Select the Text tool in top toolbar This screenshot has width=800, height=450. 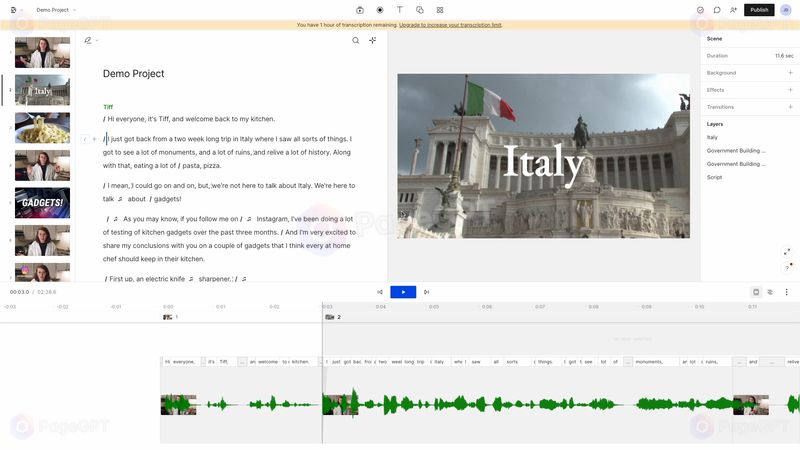(399, 10)
